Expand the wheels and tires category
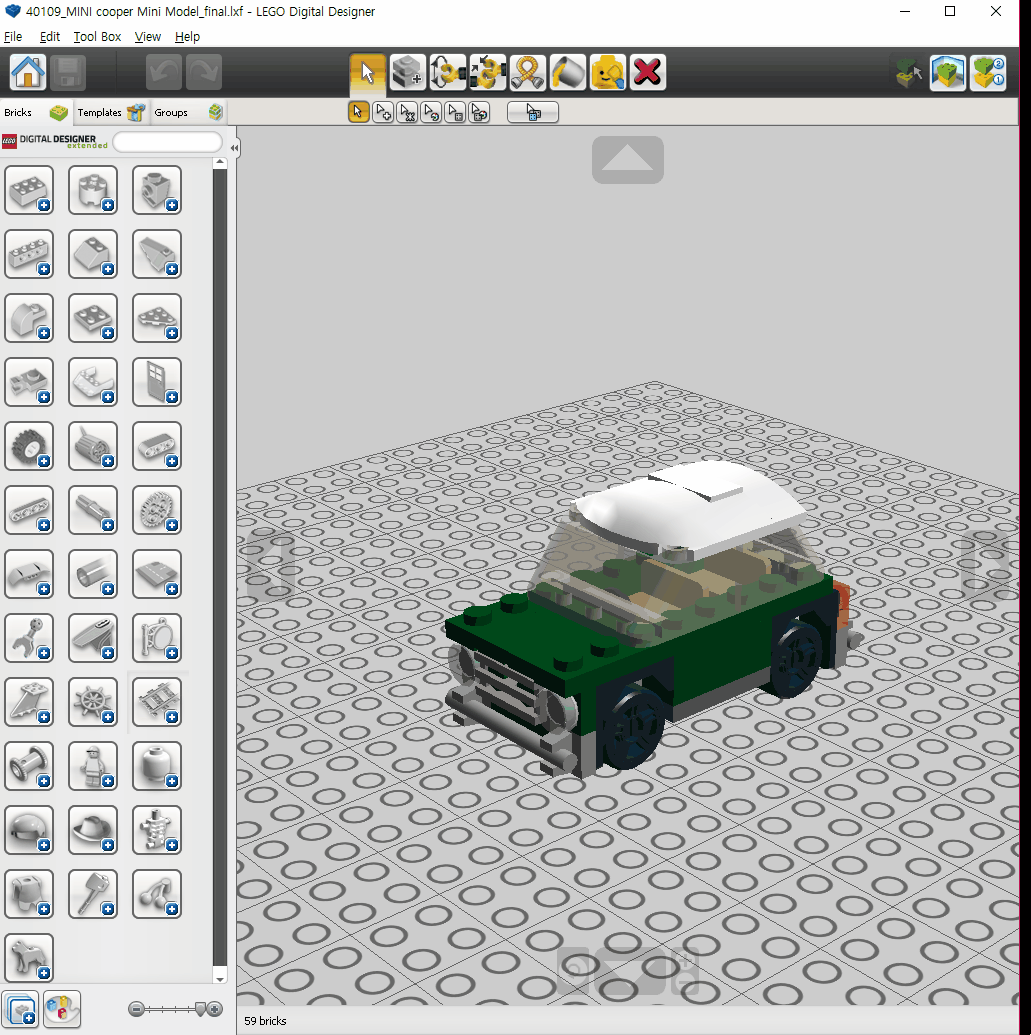Viewport: 1031px width, 1035px height. click(29, 446)
